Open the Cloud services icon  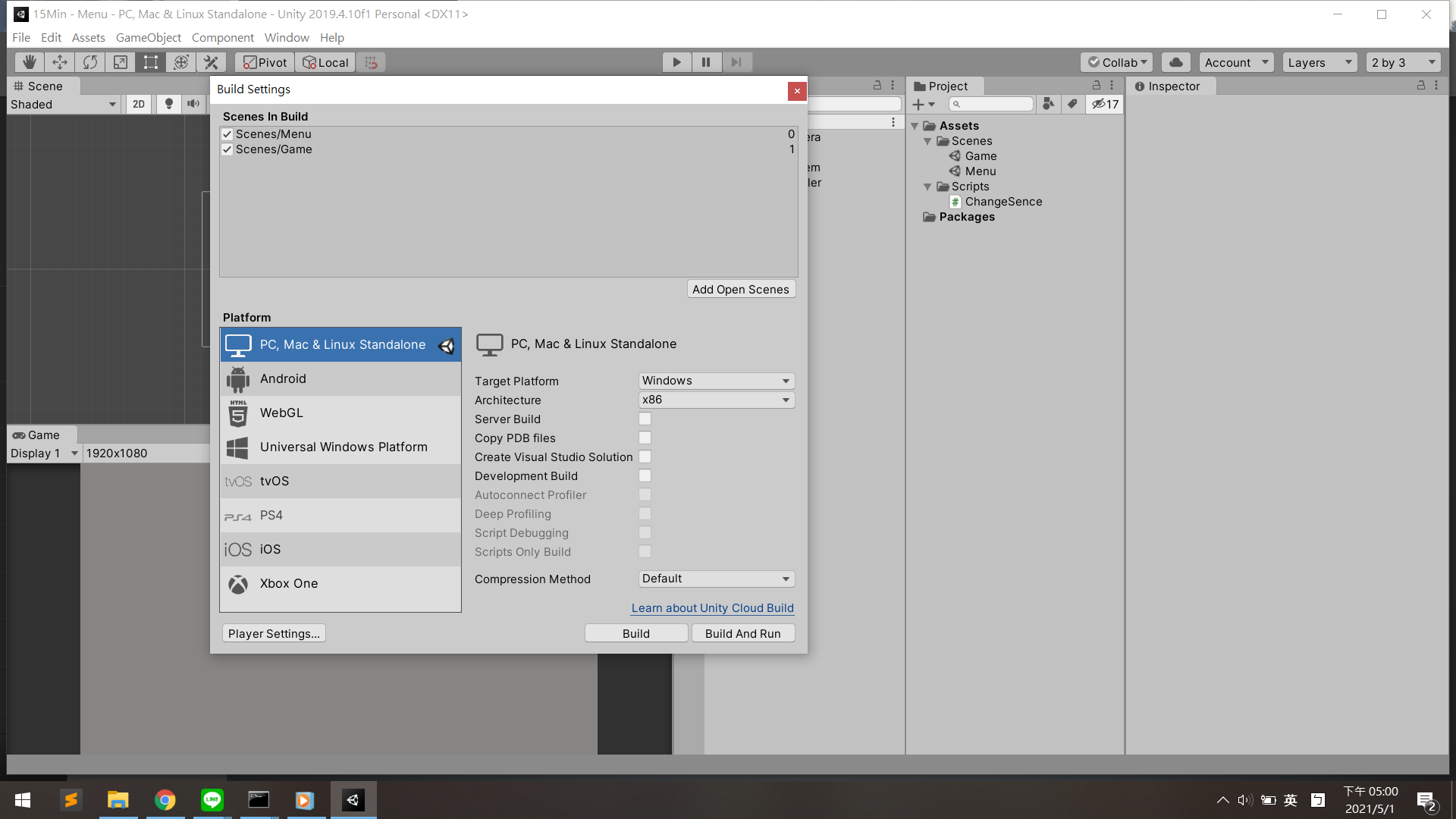(1175, 62)
